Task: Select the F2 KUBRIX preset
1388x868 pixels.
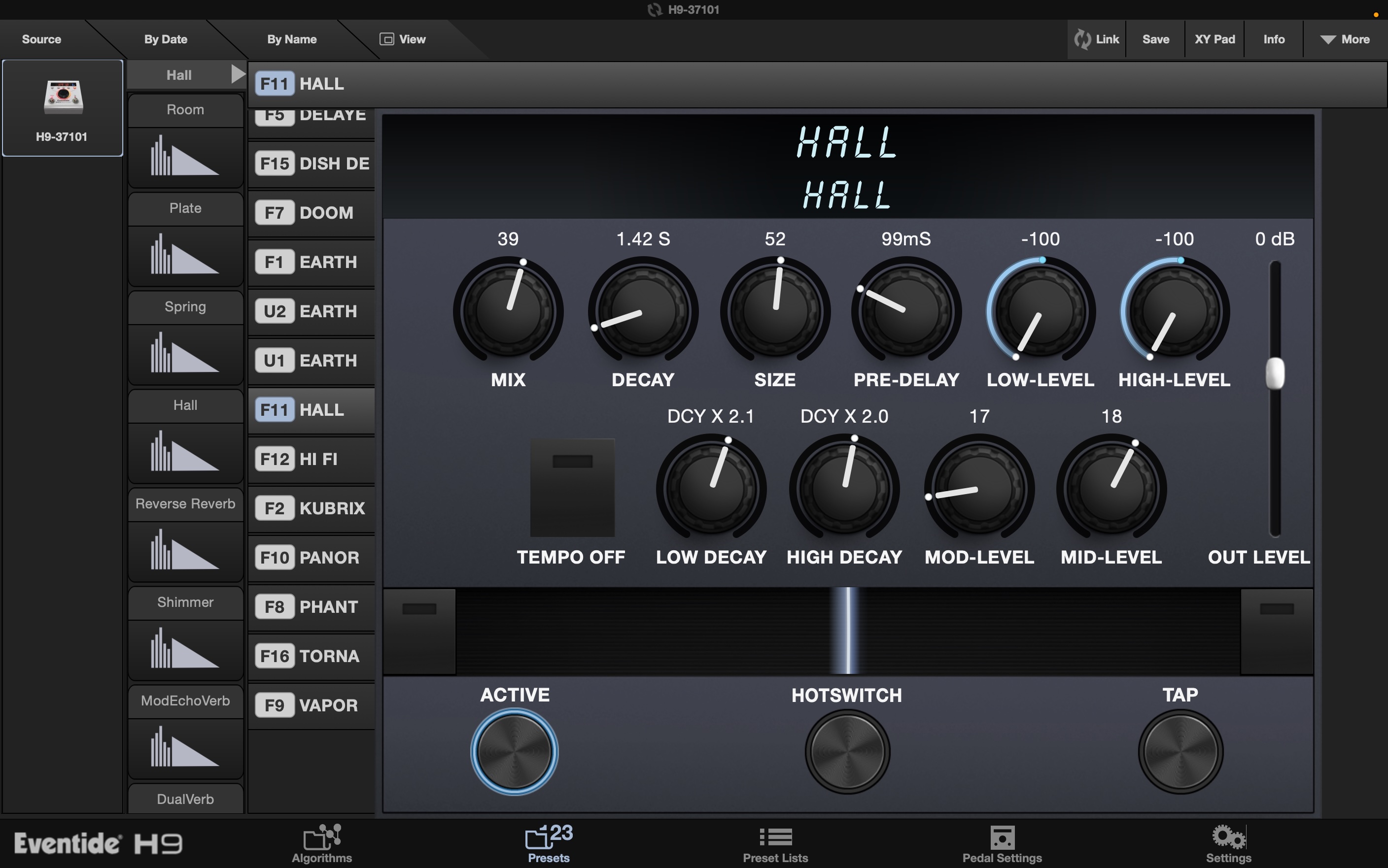Action: (312, 508)
